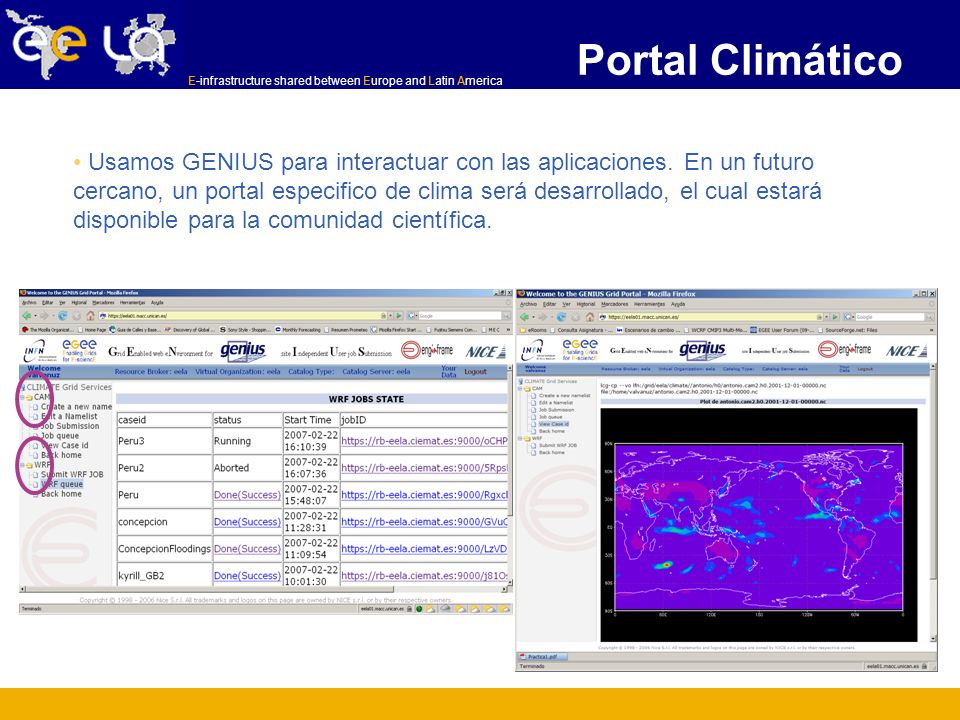Screen dimensions: 960x720
Task: Click Home icon in left Firefox window
Action: [x=91, y=316]
